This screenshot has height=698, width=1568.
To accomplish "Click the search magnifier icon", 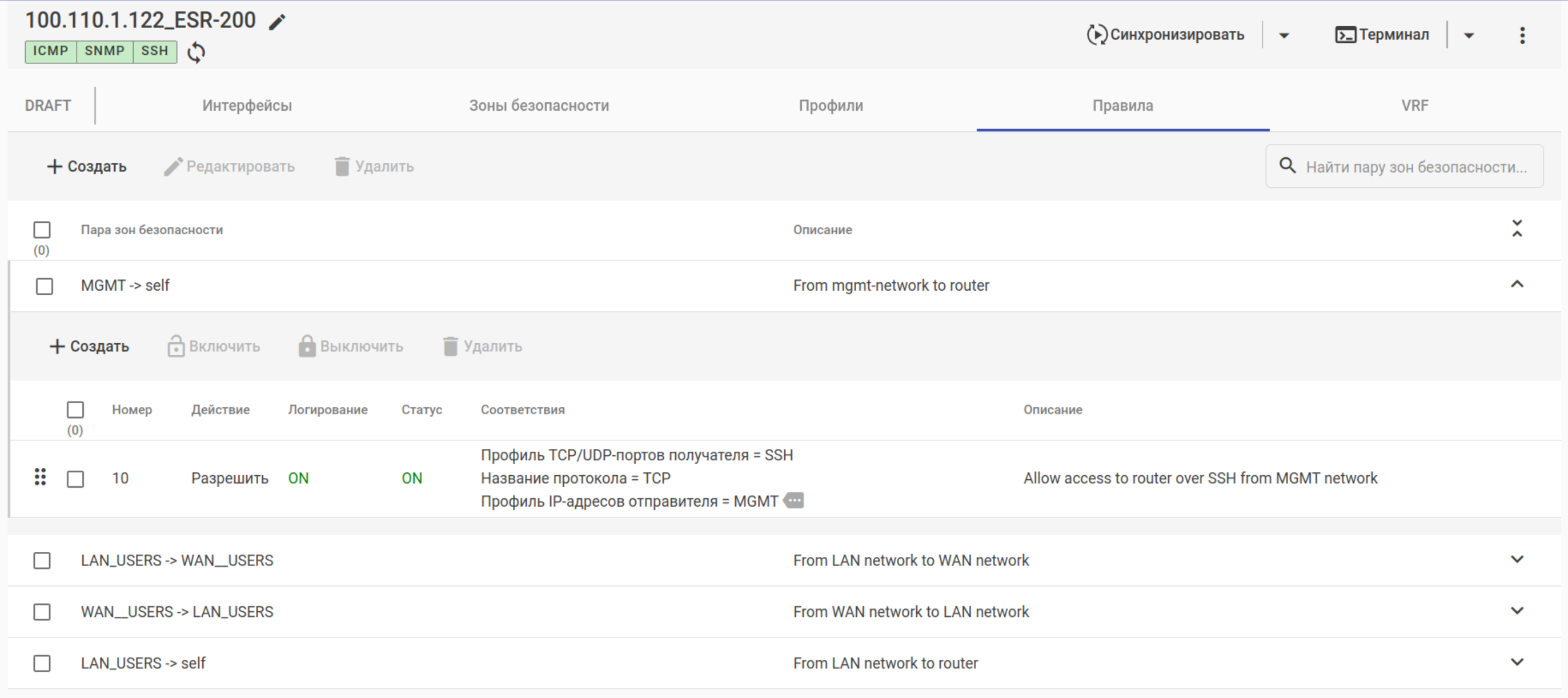I will [x=1288, y=166].
